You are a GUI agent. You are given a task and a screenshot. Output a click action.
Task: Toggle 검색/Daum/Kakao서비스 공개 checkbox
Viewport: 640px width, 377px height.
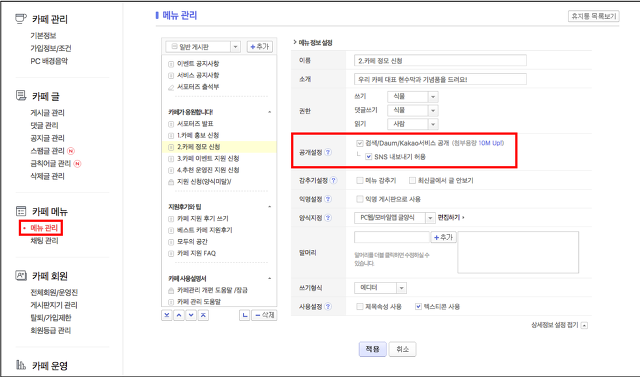(360, 143)
